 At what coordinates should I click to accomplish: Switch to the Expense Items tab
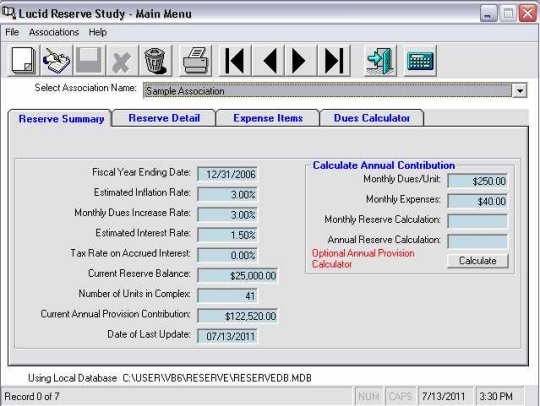click(x=268, y=118)
